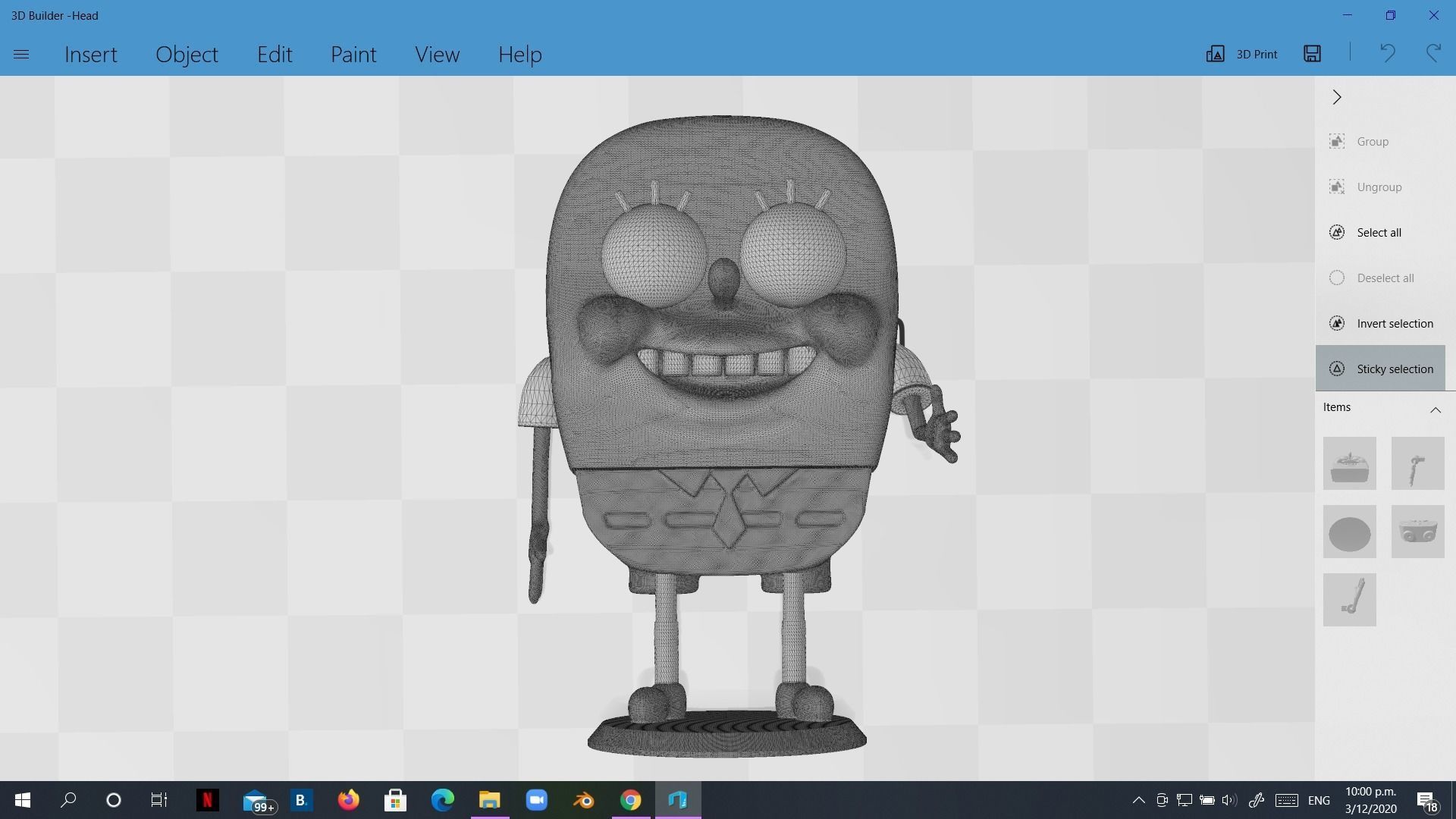Screen dimensions: 1456x819
Task: Switch to Google Chrome on the taskbar
Action: point(631,800)
